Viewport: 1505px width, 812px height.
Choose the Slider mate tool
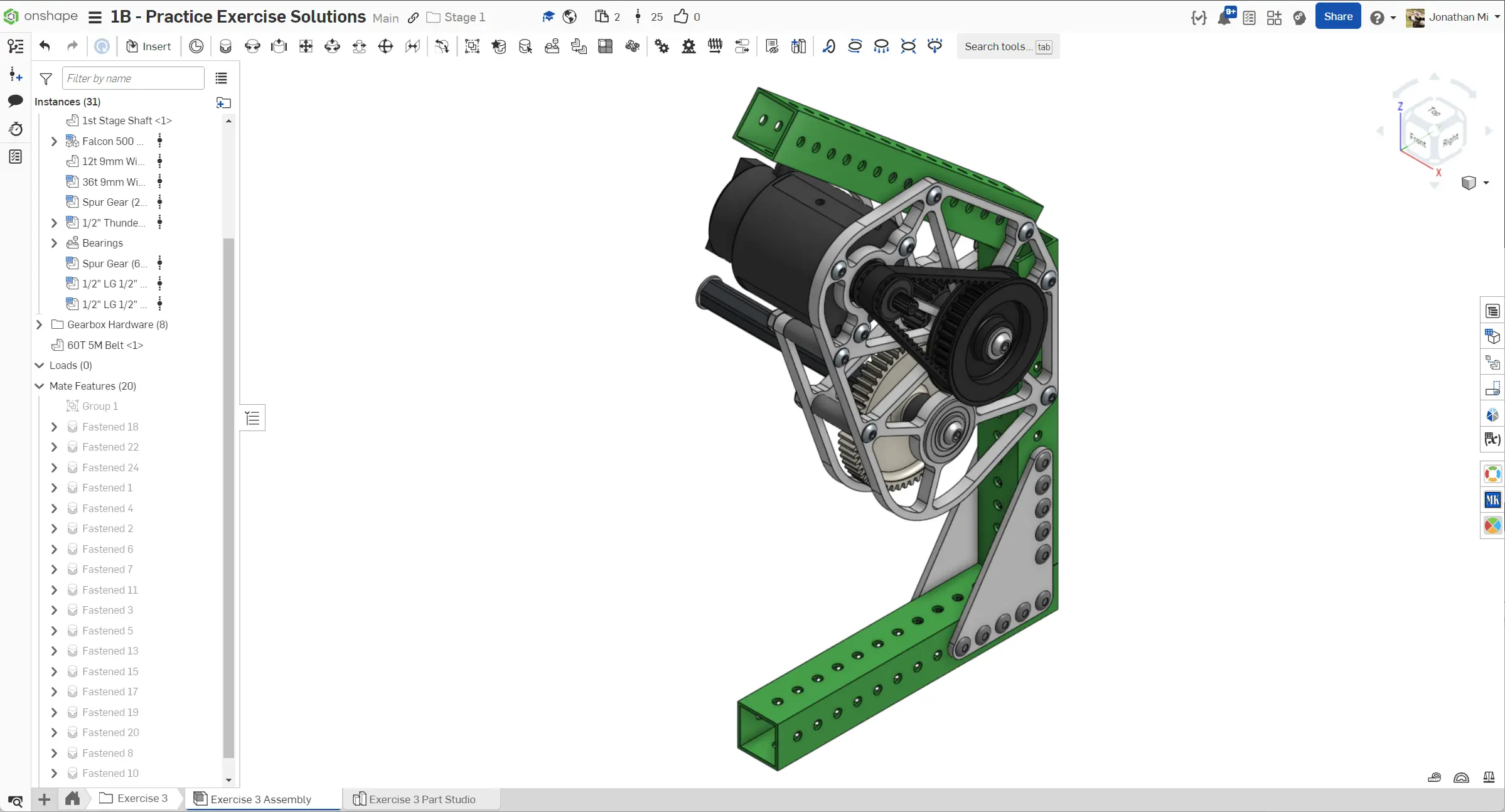tap(279, 46)
